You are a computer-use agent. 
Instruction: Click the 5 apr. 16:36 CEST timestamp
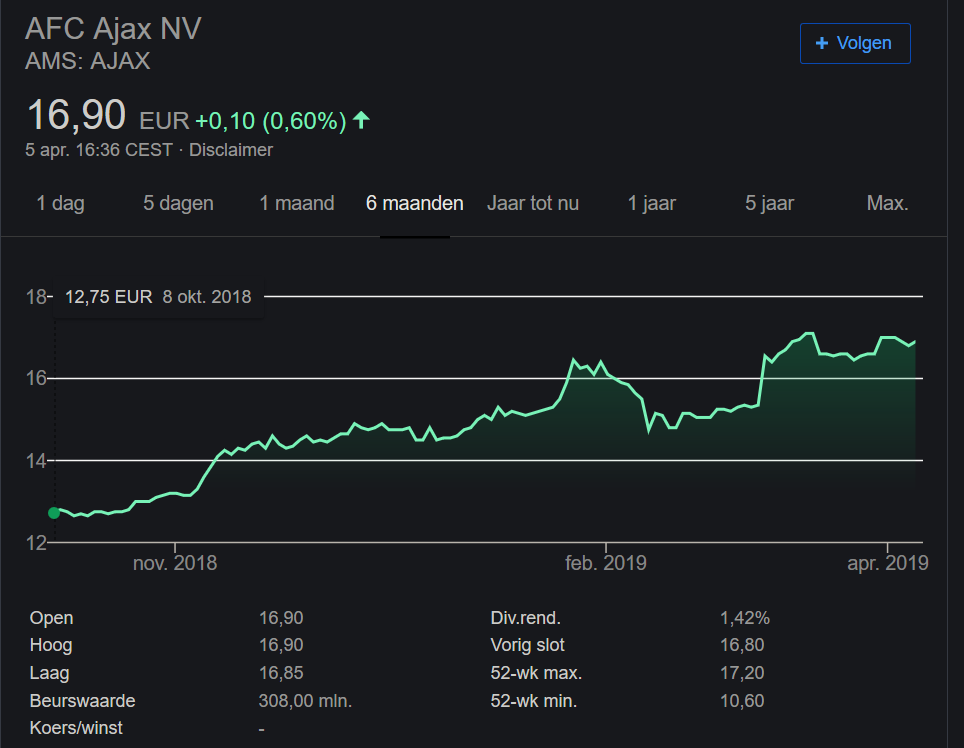click(x=99, y=150)
